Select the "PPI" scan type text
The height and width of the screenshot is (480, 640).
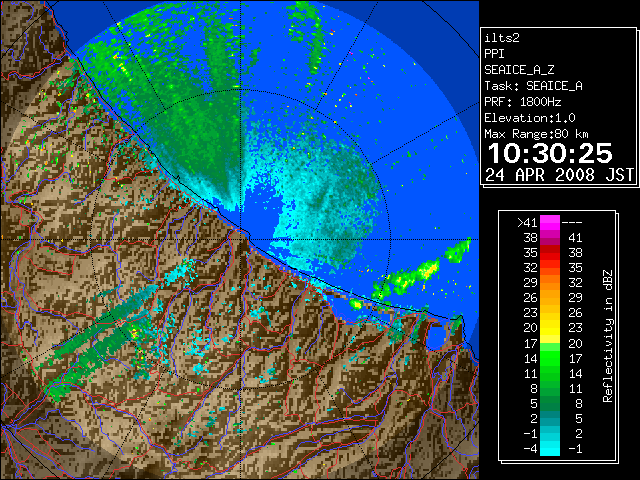point(494,54)
